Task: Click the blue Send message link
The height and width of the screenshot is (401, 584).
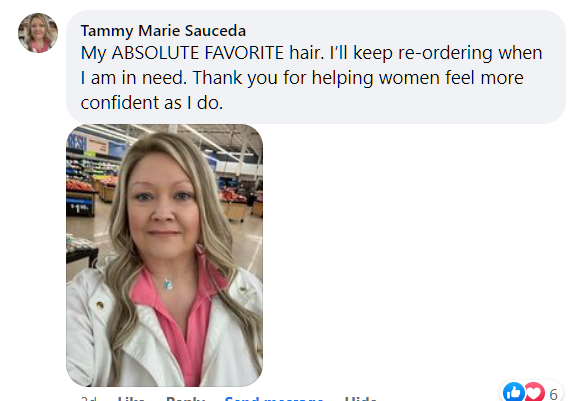Action: pos(274,398)
